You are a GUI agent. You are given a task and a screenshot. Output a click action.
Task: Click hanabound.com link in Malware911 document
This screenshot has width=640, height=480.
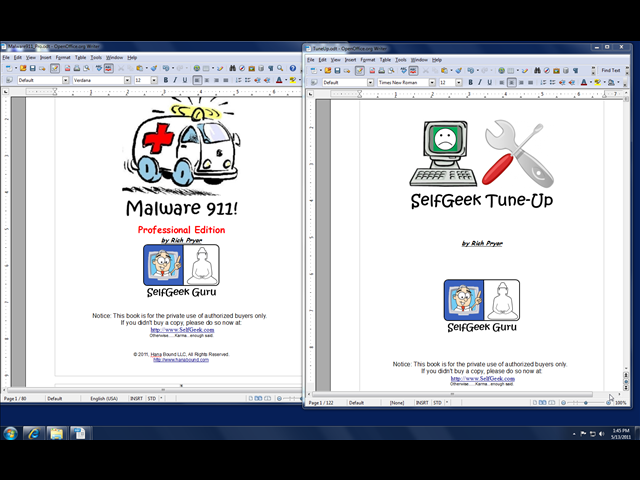pos(181,360)
